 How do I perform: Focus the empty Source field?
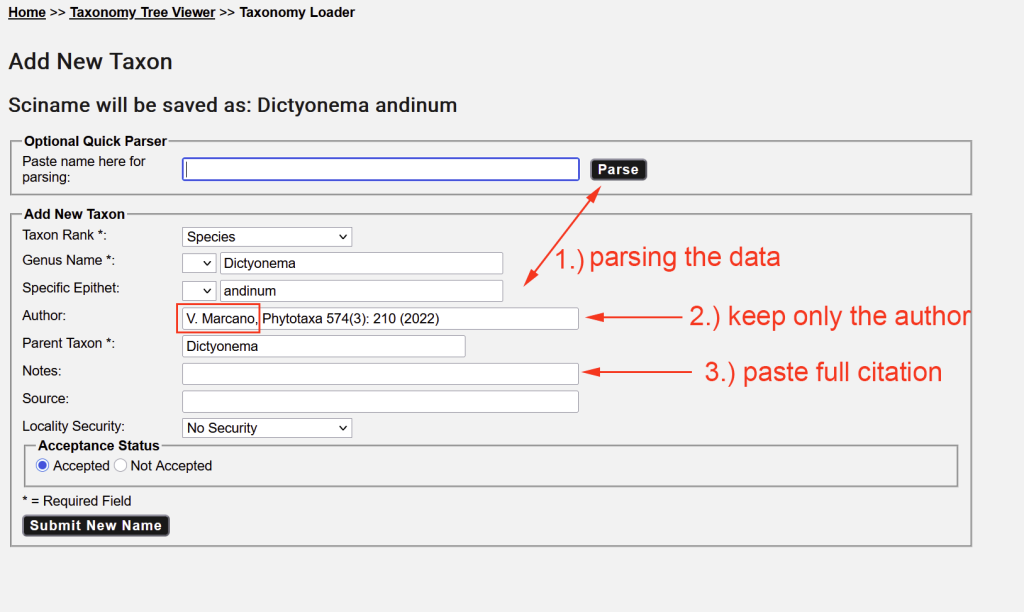(x=380, y=401)
